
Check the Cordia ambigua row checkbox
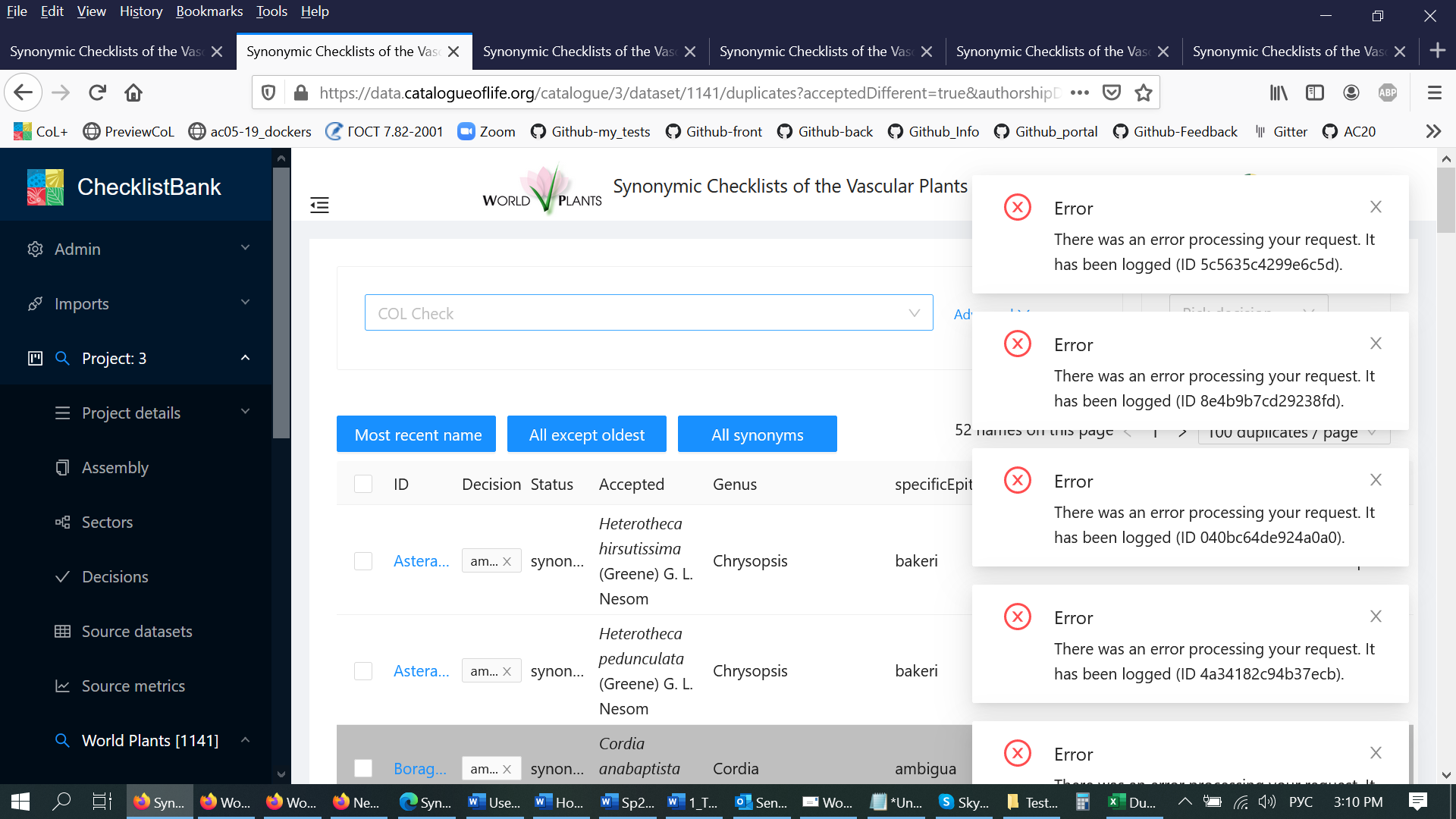363,768
